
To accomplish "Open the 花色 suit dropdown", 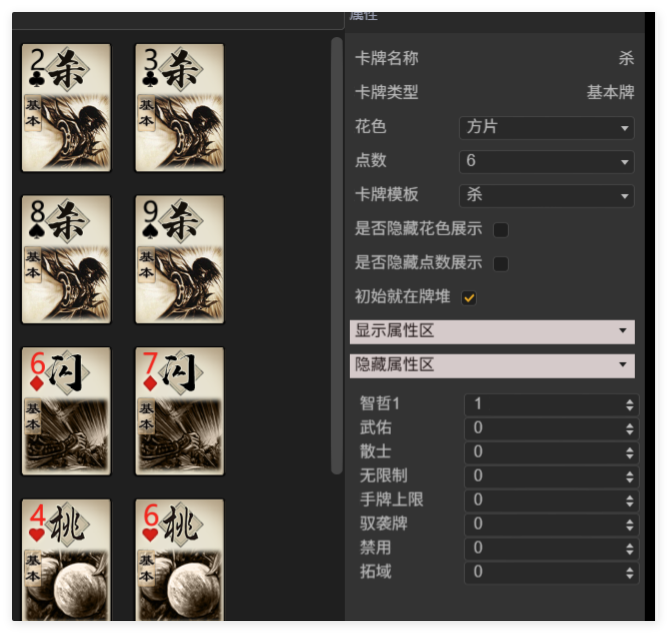I will (x=547, y=128).
